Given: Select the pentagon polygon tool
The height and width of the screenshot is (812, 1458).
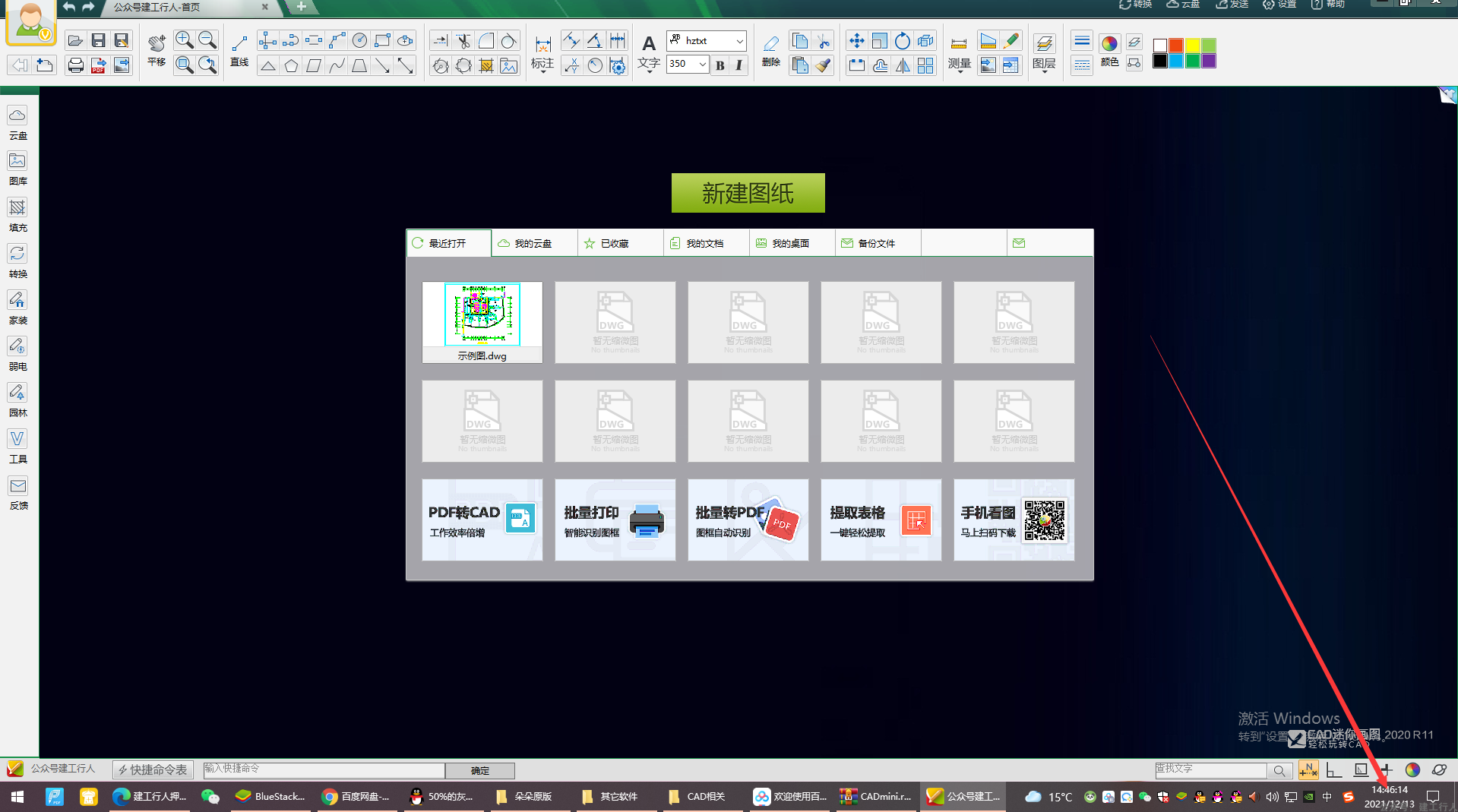Looking at the screenshot, I should [291, 66].
